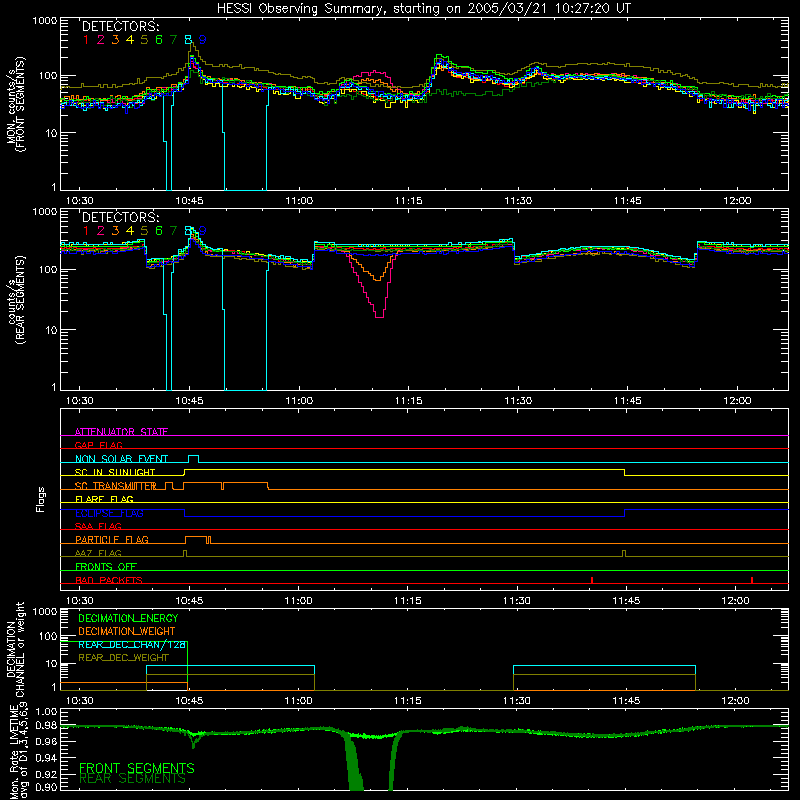Viewport: 800px width, 800px height.
Task: Click the SC_TRANSMITTER flag label
Action: point(115,486)
